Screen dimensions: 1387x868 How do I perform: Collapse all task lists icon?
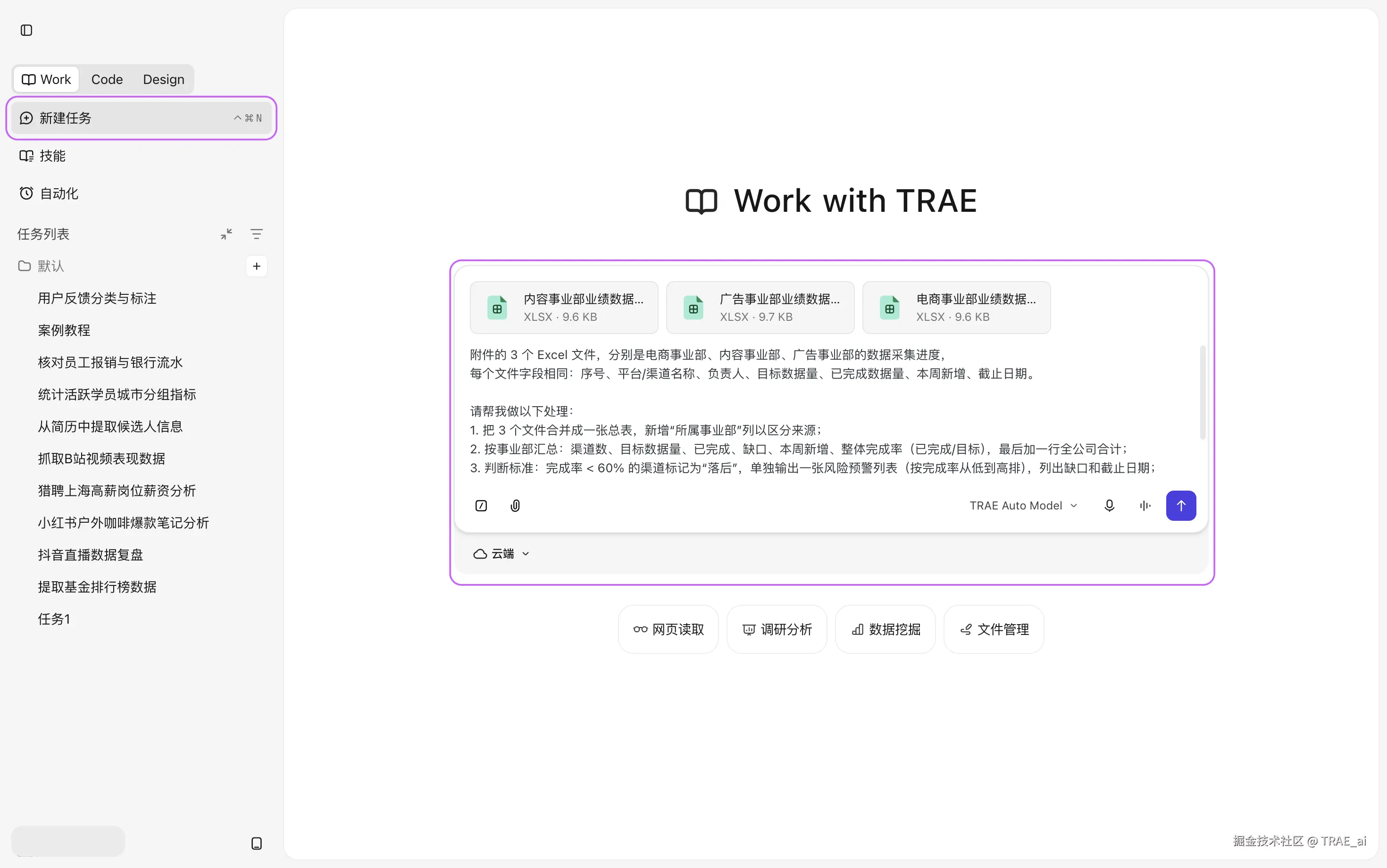(226, 234)
